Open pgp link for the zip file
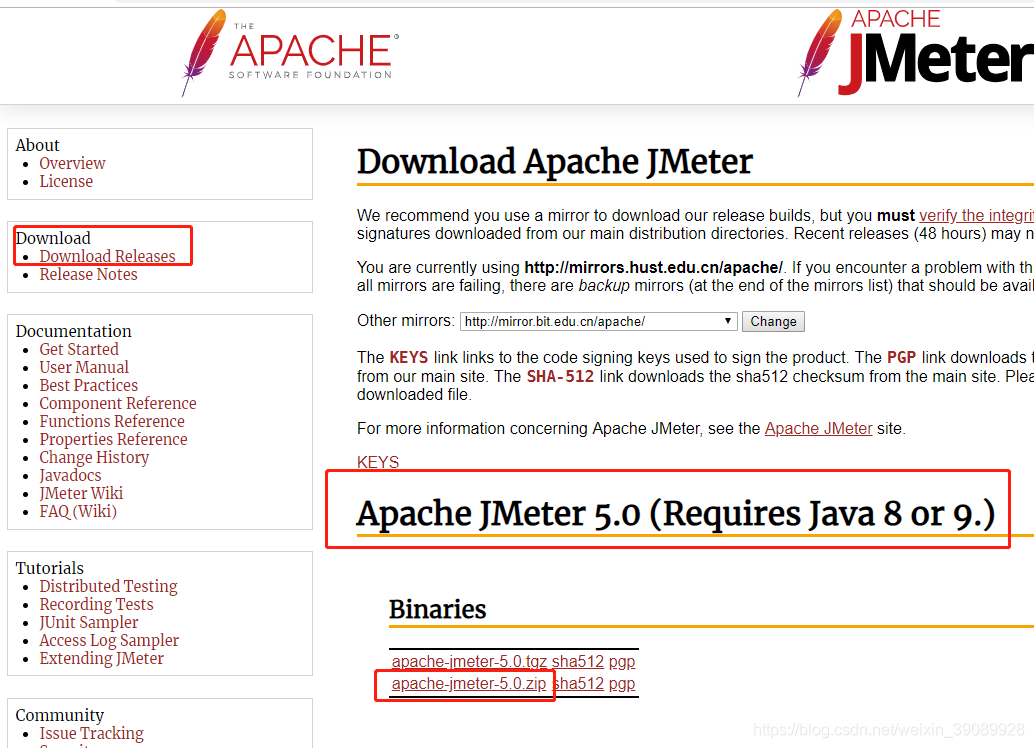 (622, 684)
